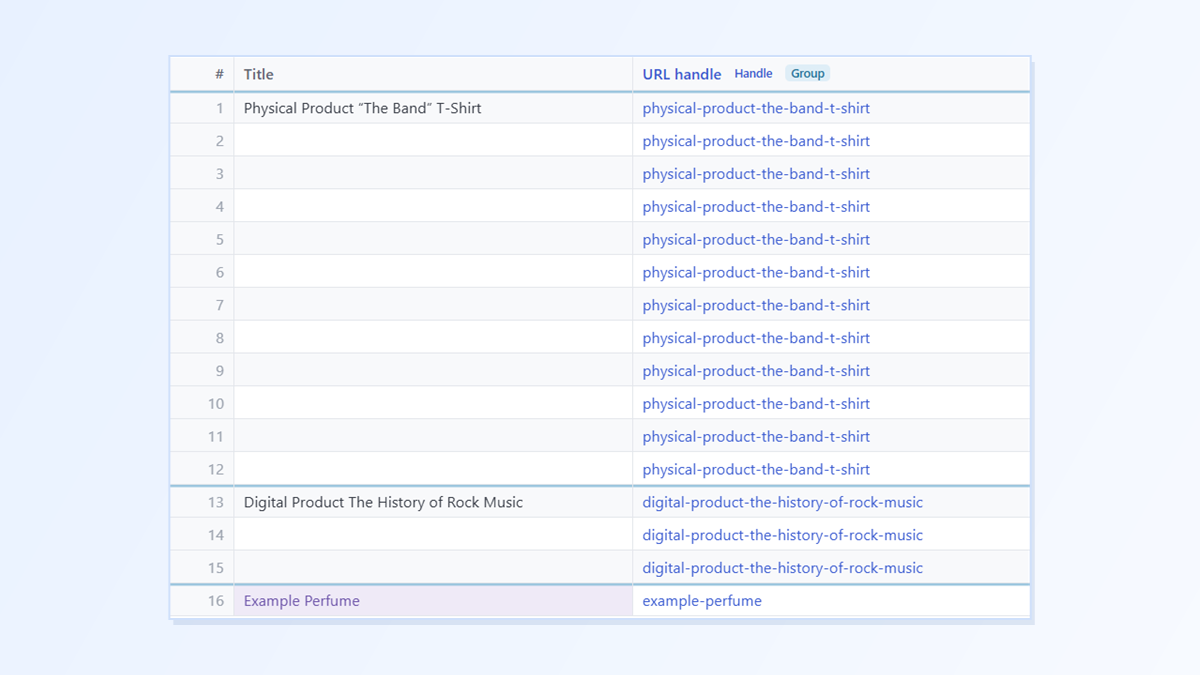Screen dimensions: 1200x675
Task: Click the Title column header
Action: pyautogui.click(x=433, y=74)
